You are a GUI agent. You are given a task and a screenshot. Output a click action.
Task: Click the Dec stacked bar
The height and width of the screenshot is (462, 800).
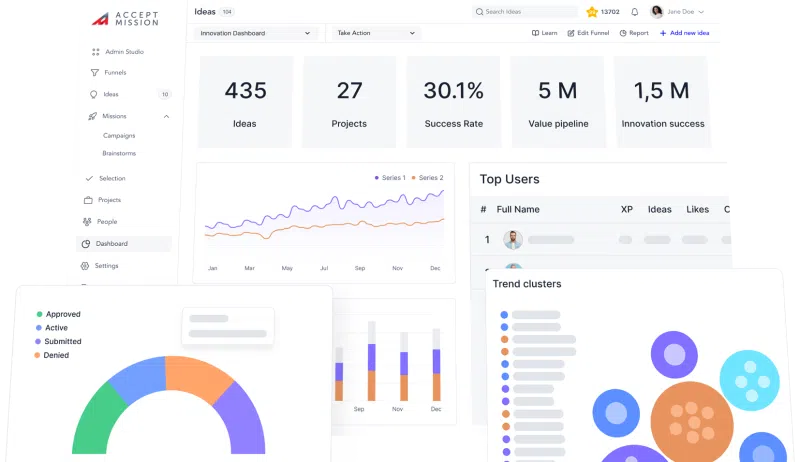tap(436, 364)
